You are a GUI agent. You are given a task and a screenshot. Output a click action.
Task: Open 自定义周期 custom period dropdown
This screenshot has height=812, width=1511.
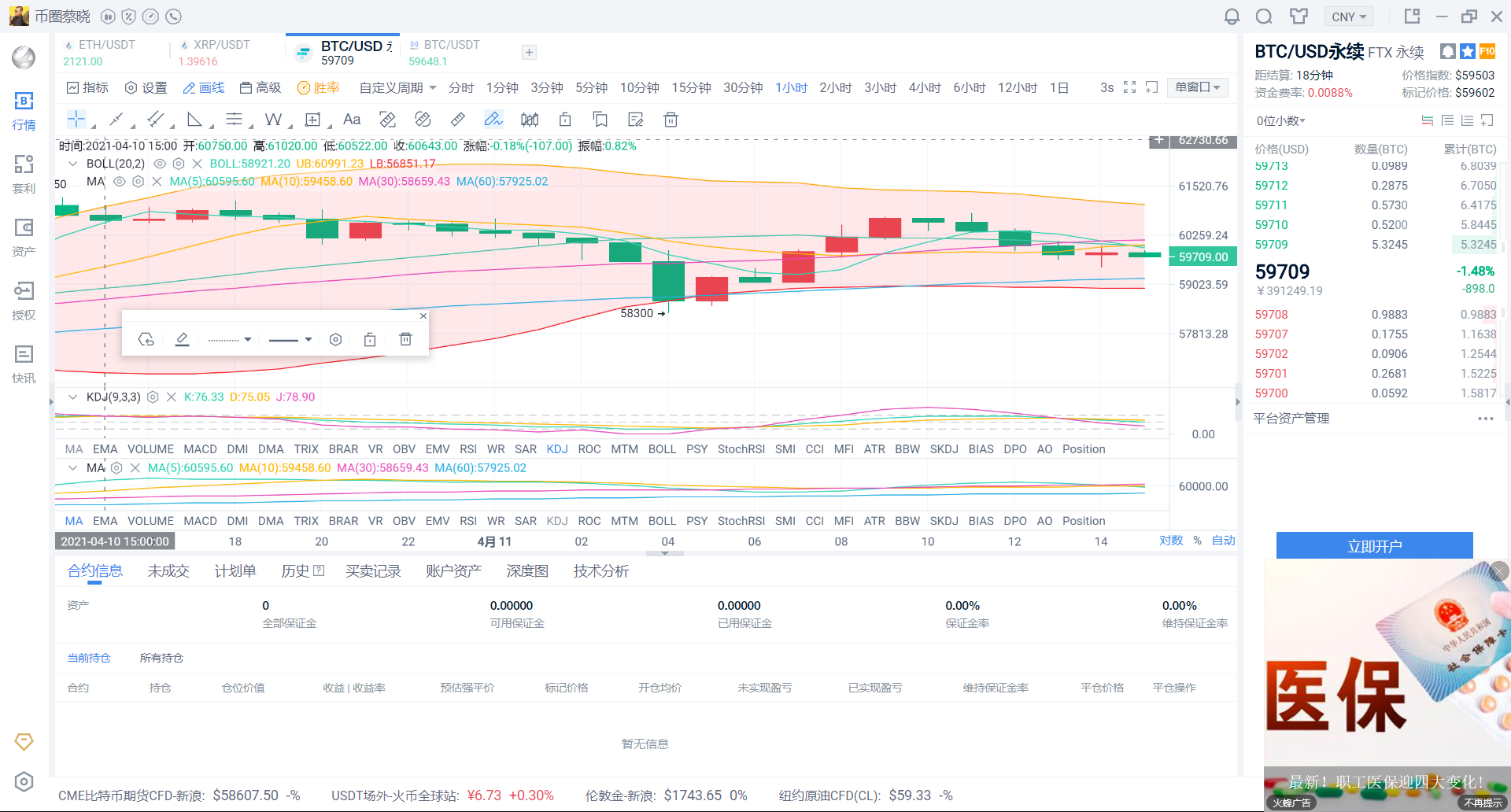pos(397,87)
